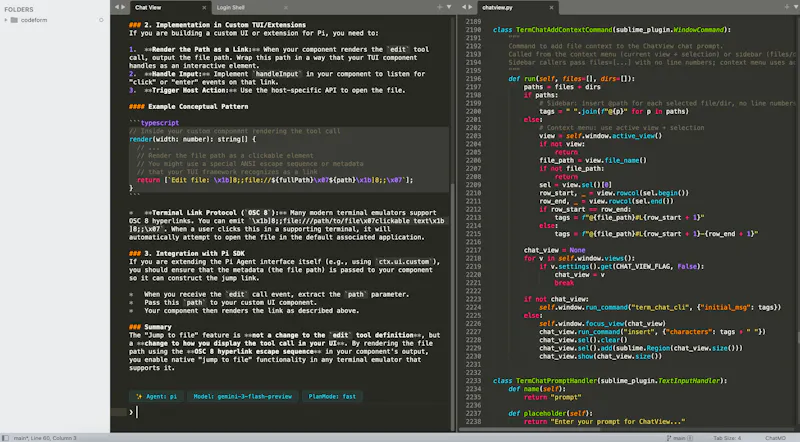
Task: Open git branch 'main' status item
Action: click(x=680, y=438)
